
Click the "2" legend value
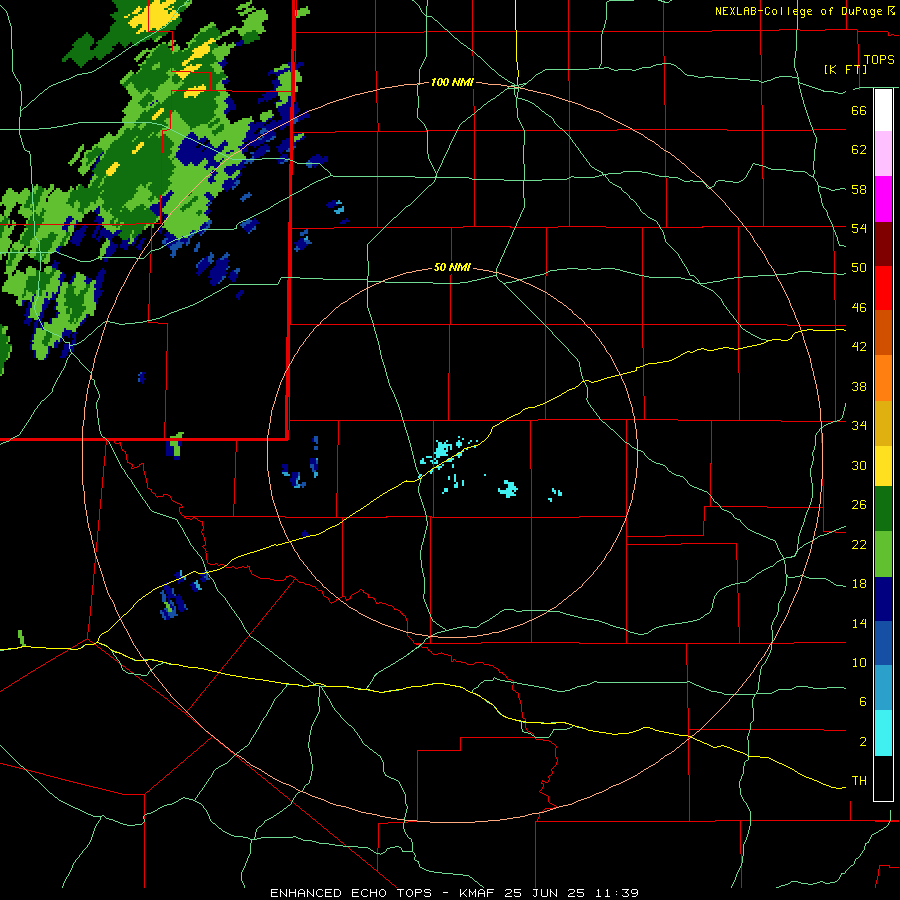[x=862, y=742]
